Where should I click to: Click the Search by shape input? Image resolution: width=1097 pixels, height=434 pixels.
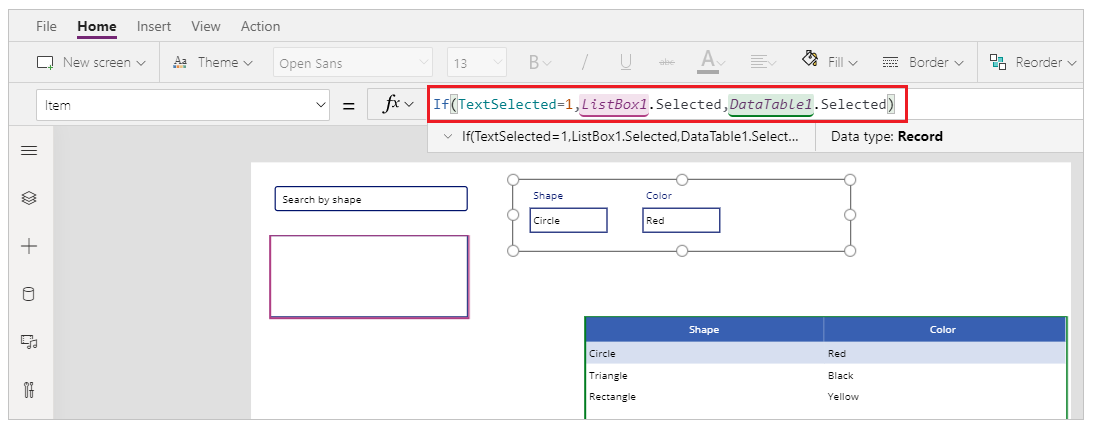click(371, 199)
